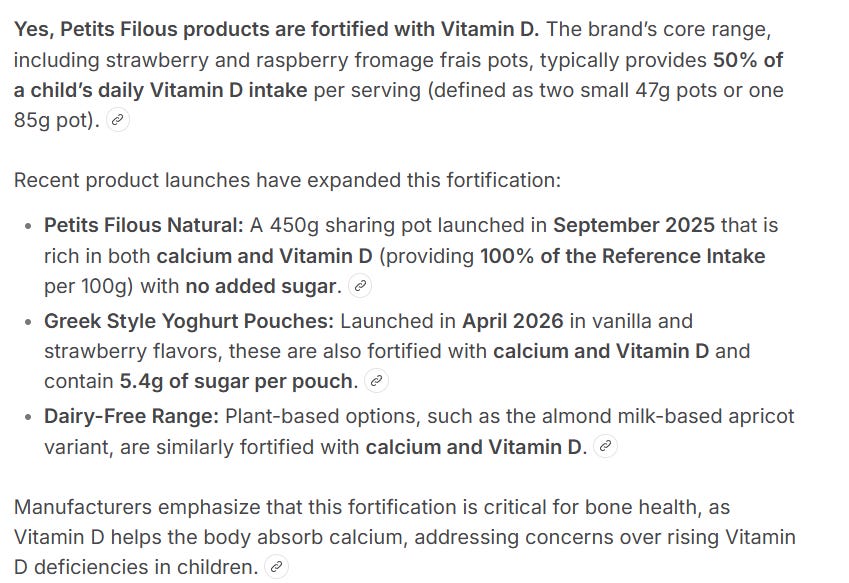This screenshot has width=849, height=583.
Task: Click the sentence starting "Manufacturers emphasize that this fortification"
Action: coord(404,537)
